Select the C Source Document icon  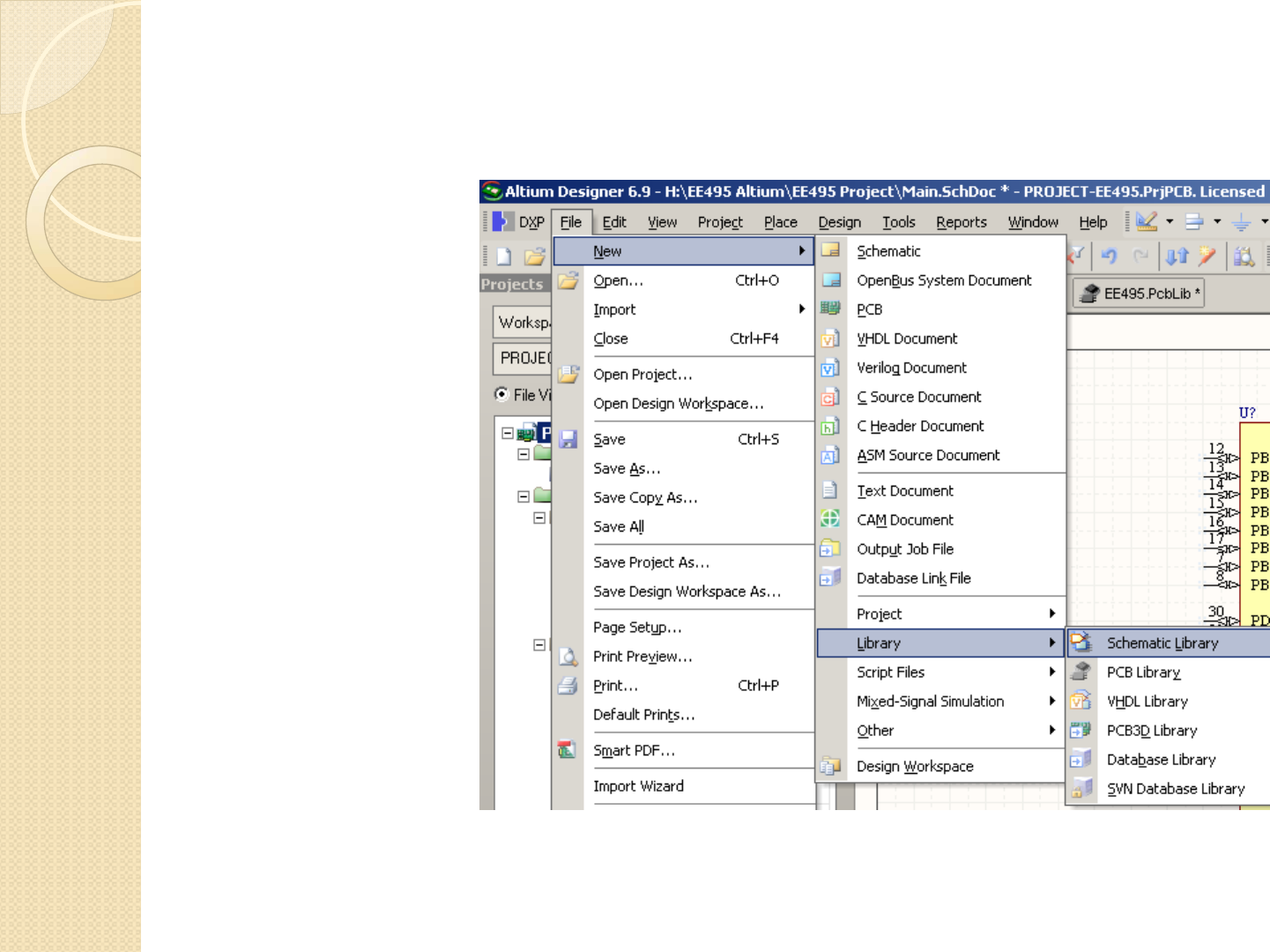[x=830, y=397]
